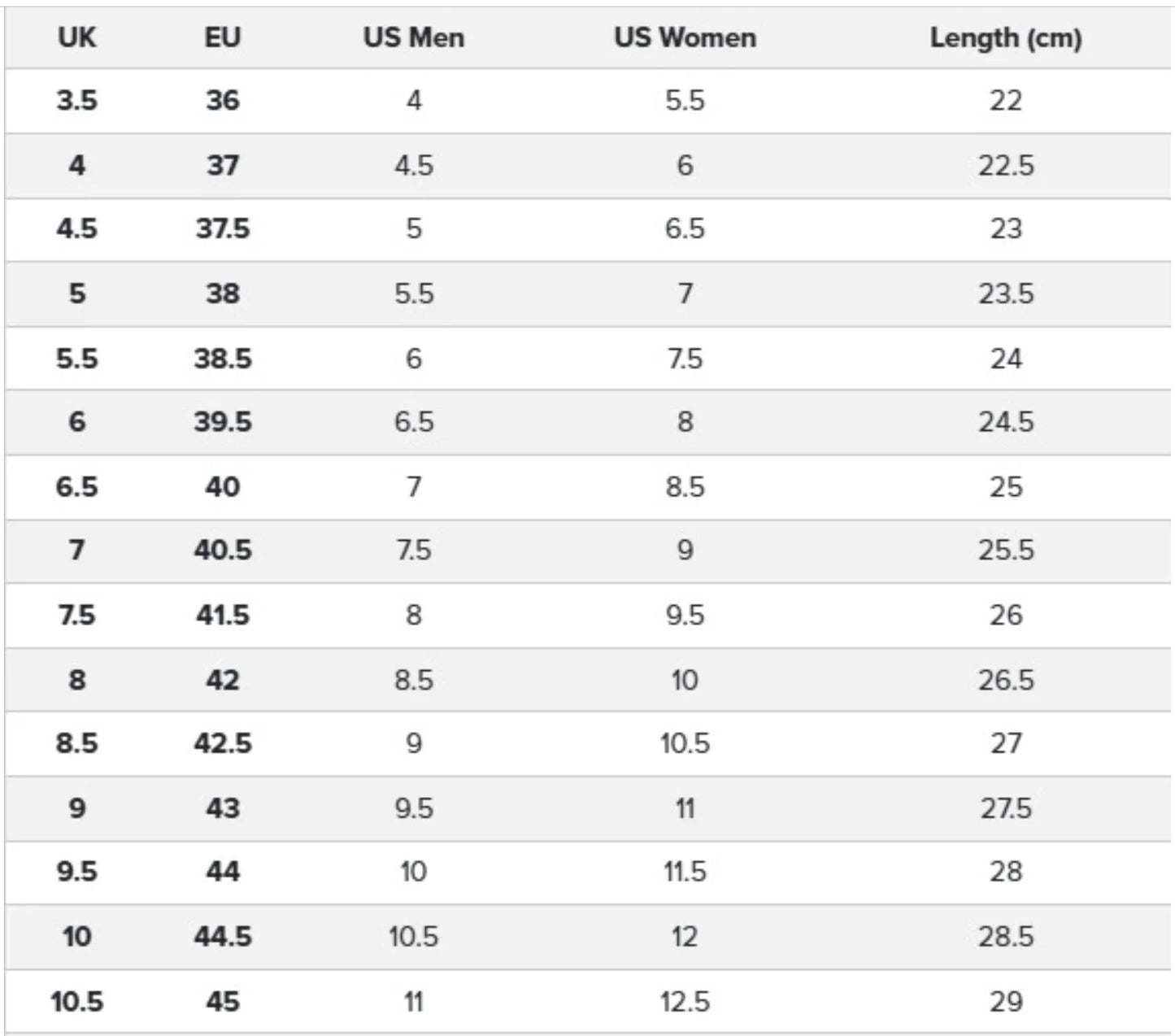Image resolution: width=1175 pixels, height=1036 pixels.
Task: Click the Length (cm) column header
Action: [x=1005, y=37]
